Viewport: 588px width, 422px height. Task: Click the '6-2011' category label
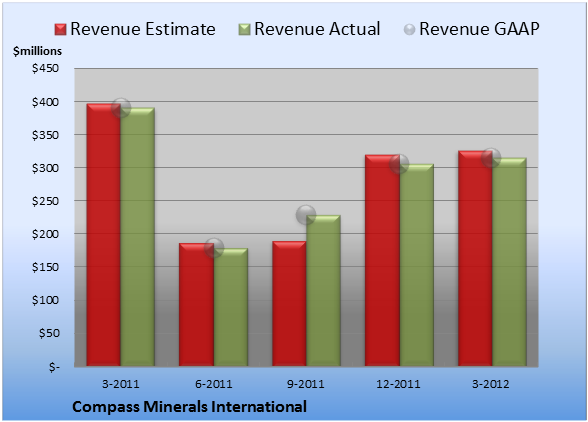click(214, 384)
